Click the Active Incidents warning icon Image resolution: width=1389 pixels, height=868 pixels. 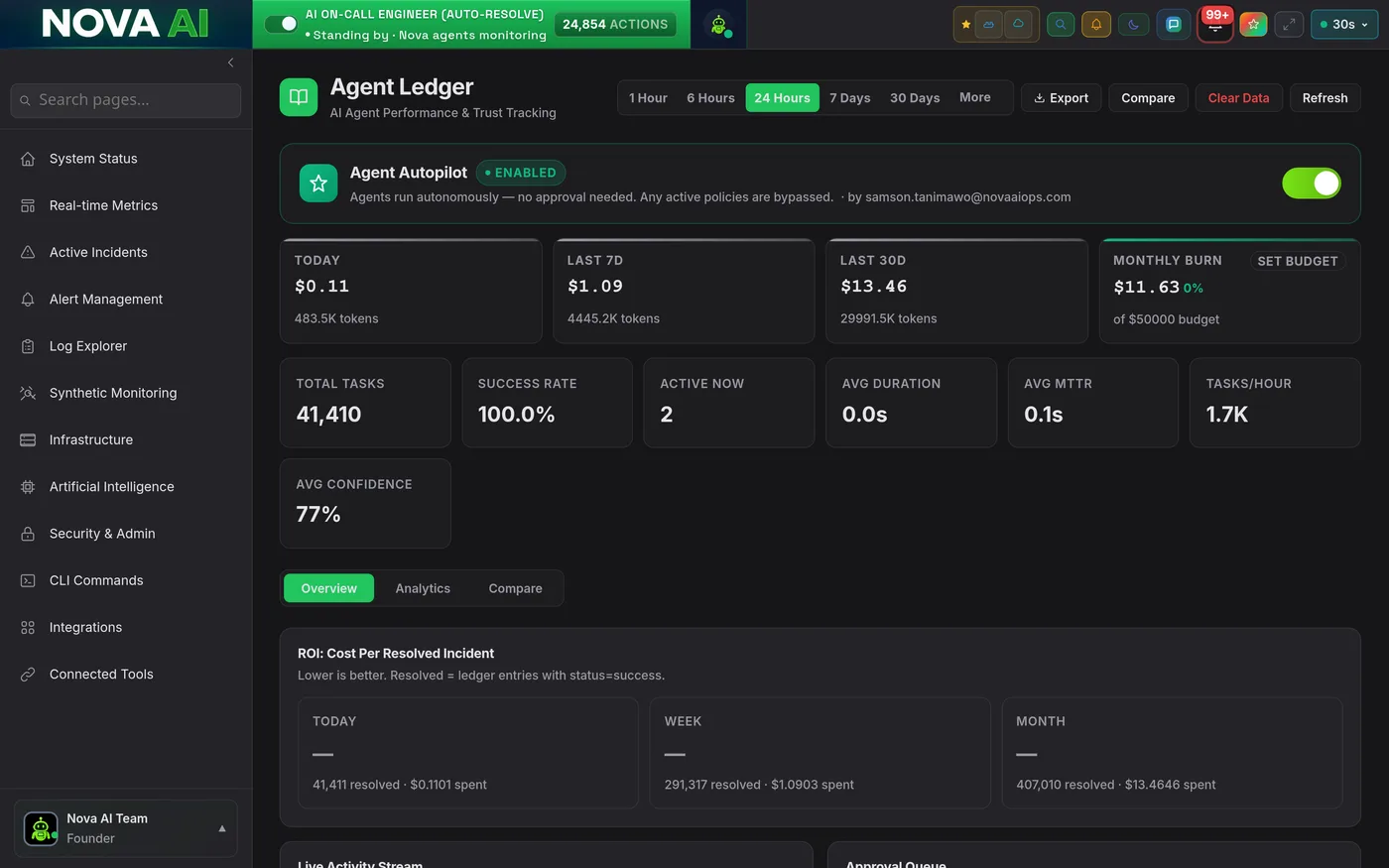(x=28, y=252)
